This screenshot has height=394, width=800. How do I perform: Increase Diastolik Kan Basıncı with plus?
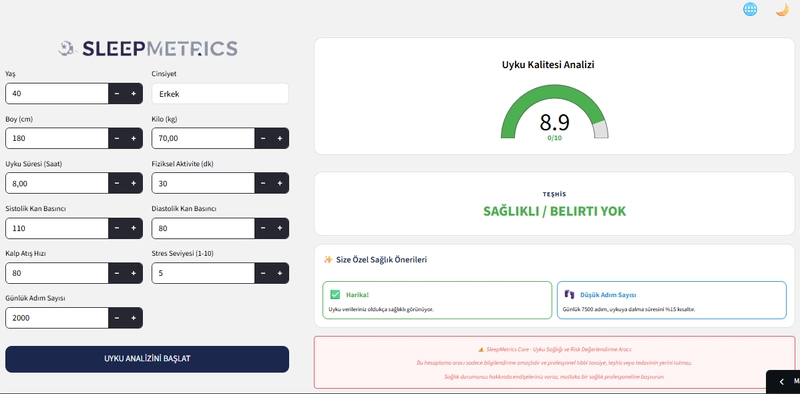[280, 228]
